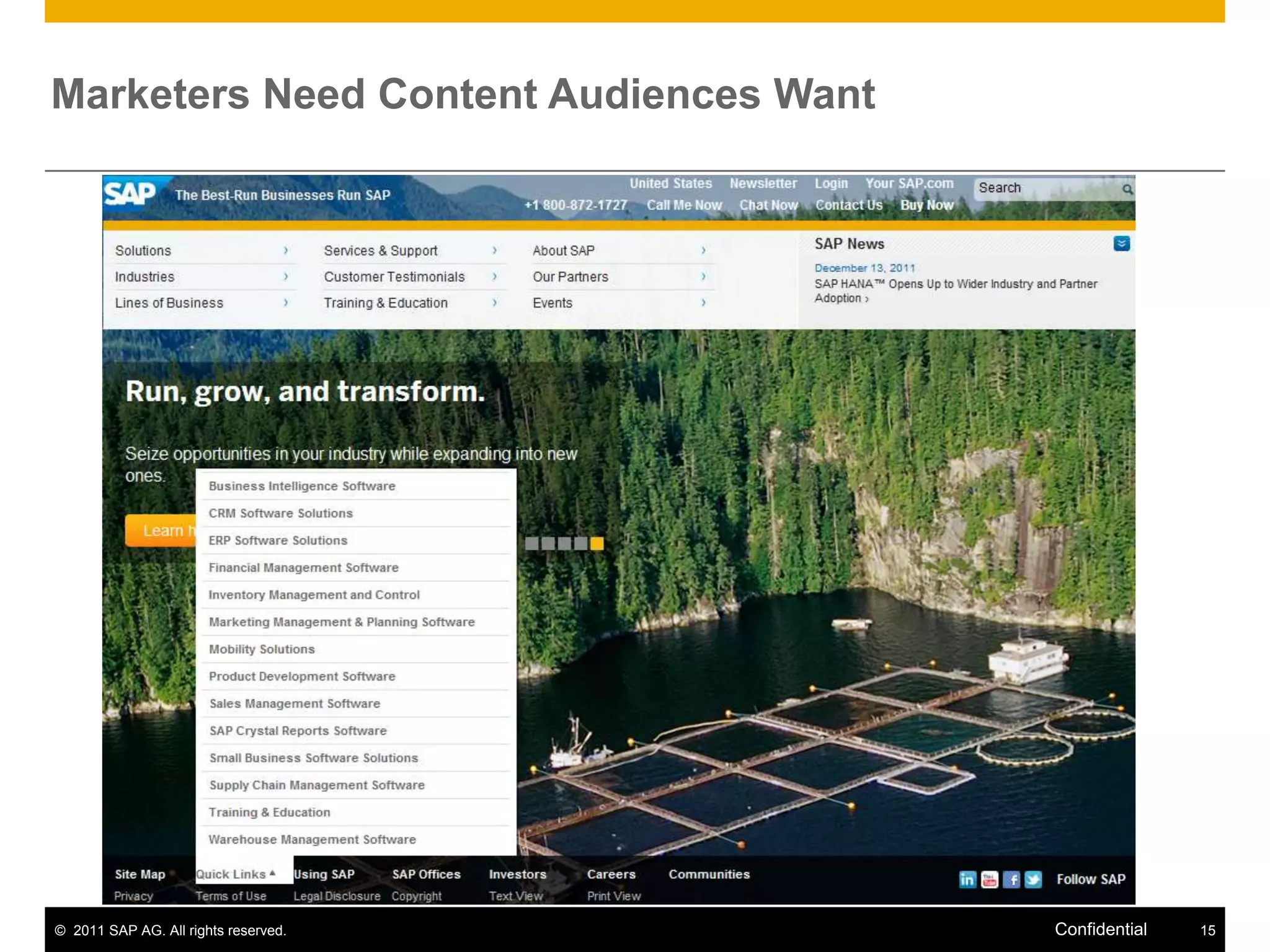Open the Using SAP footer link
The image size is (1270, 952).
pyautogui.click(x=324, y=875)
